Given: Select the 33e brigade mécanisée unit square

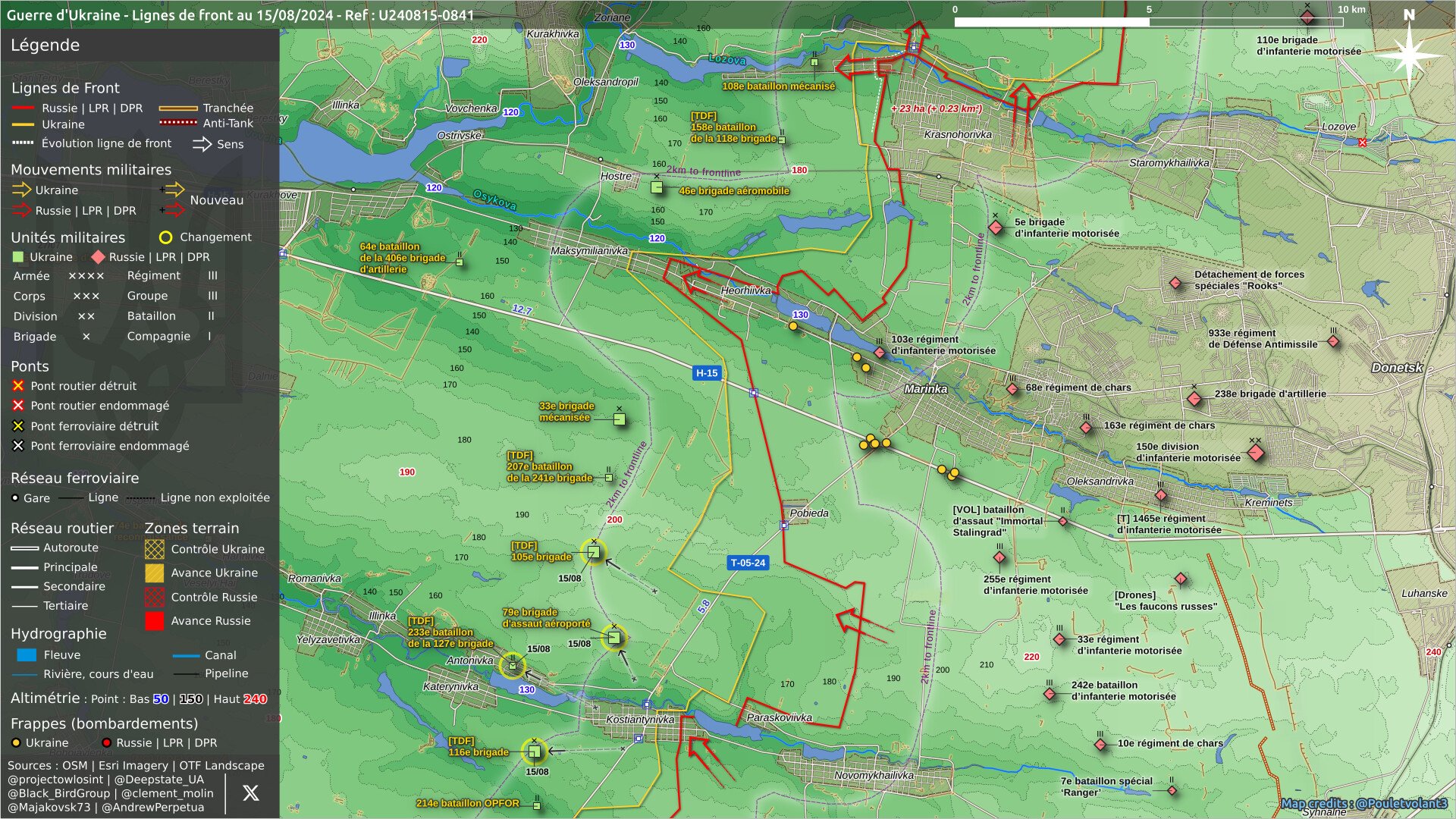Looking at the screenshot, I should point(619,419).
